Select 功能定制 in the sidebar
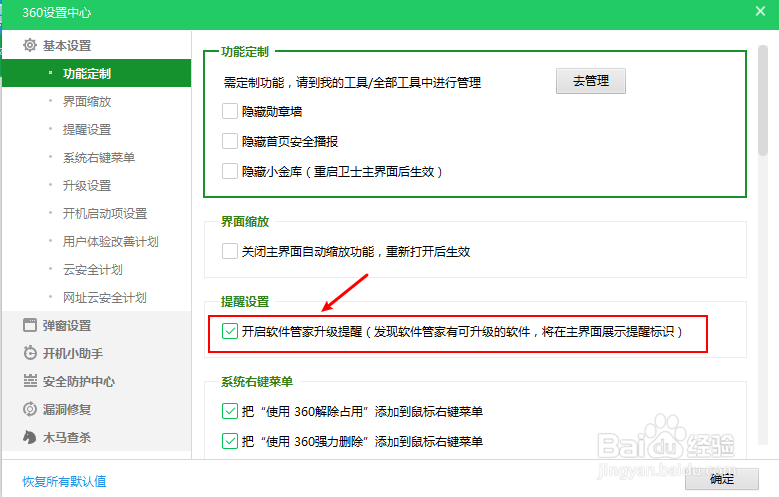779x497 pixels. click(96, 73)
